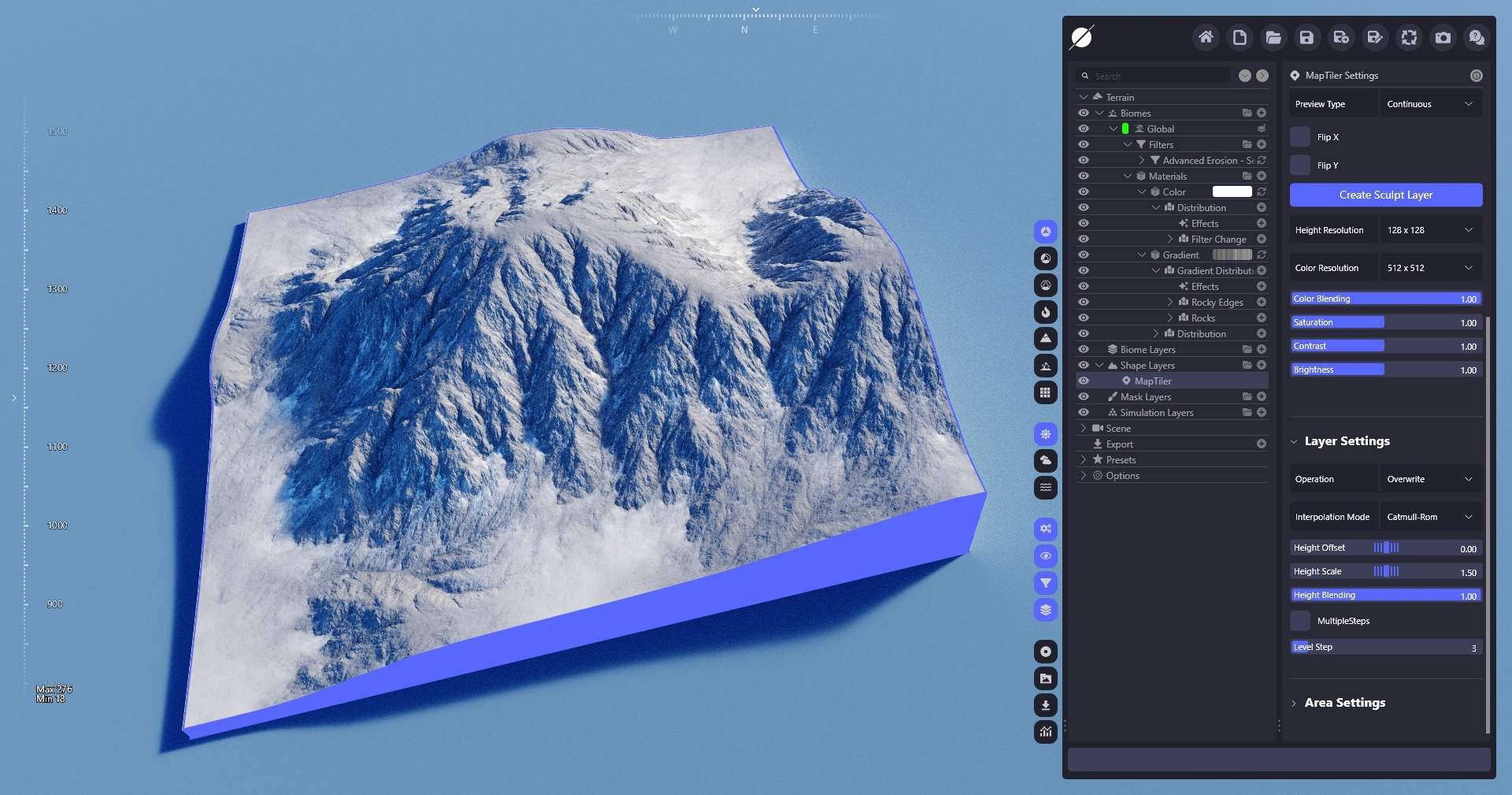Enable the MultipleSteps checkbox

point(1300,621)
